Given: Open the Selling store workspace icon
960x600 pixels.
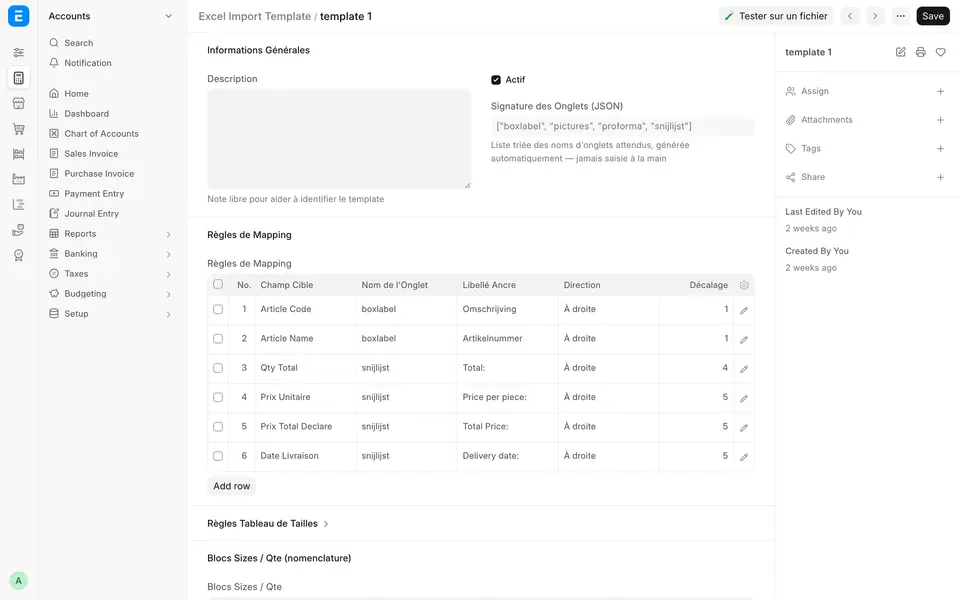Looking at the screenshot, I should 18,103.
